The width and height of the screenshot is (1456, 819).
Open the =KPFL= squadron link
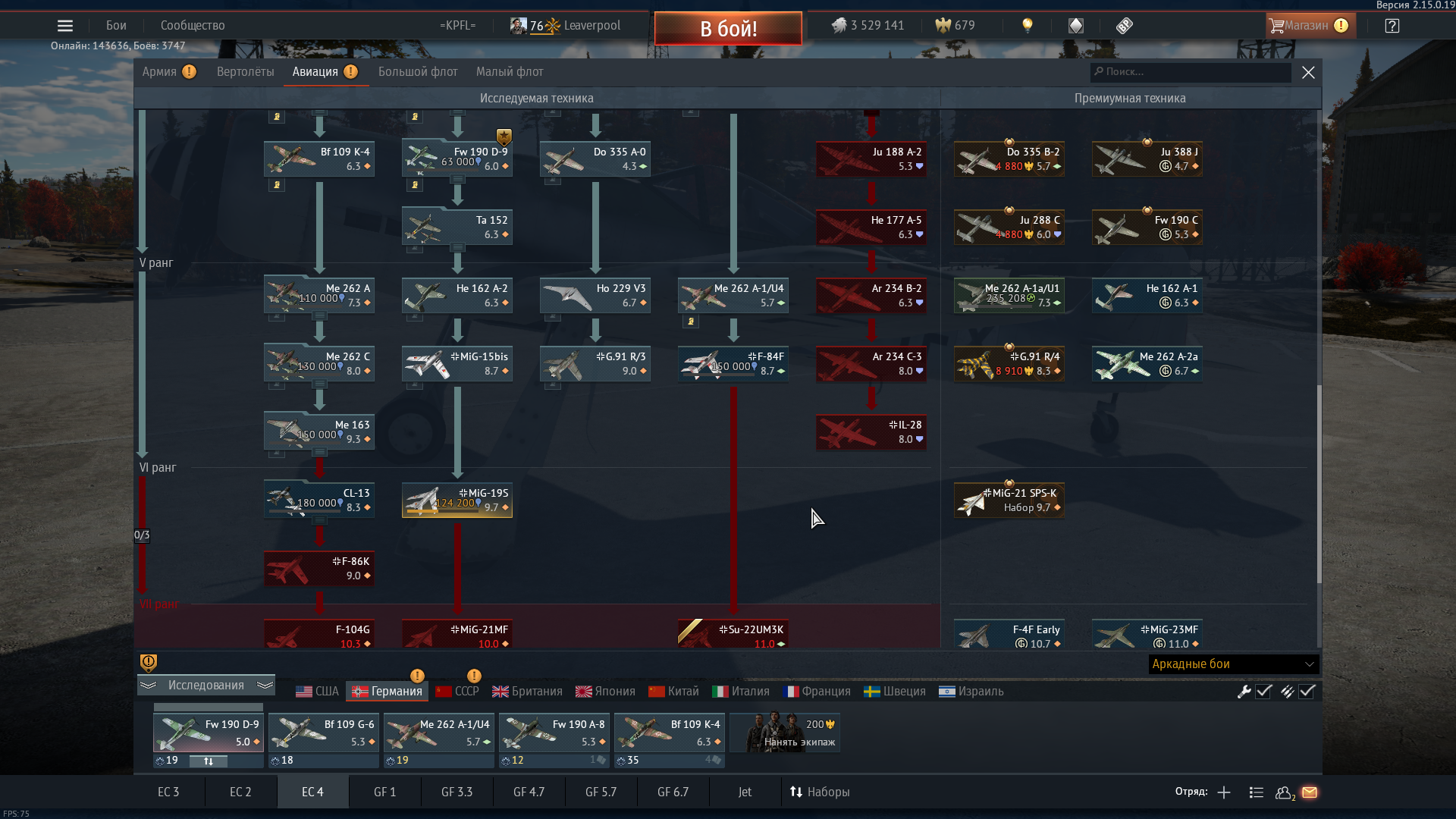[457, 26]
